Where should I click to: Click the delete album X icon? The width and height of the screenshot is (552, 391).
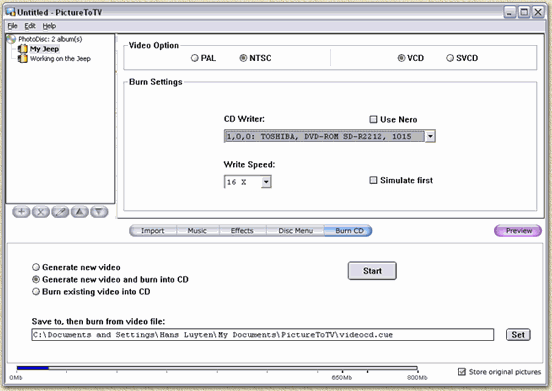pos(41,212)
